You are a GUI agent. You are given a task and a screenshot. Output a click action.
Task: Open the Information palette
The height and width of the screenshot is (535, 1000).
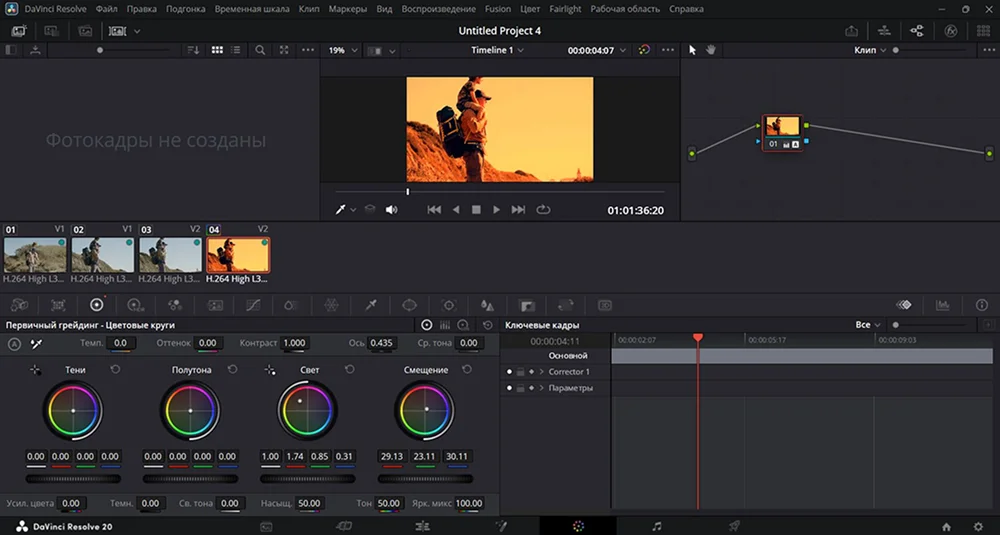982,305
